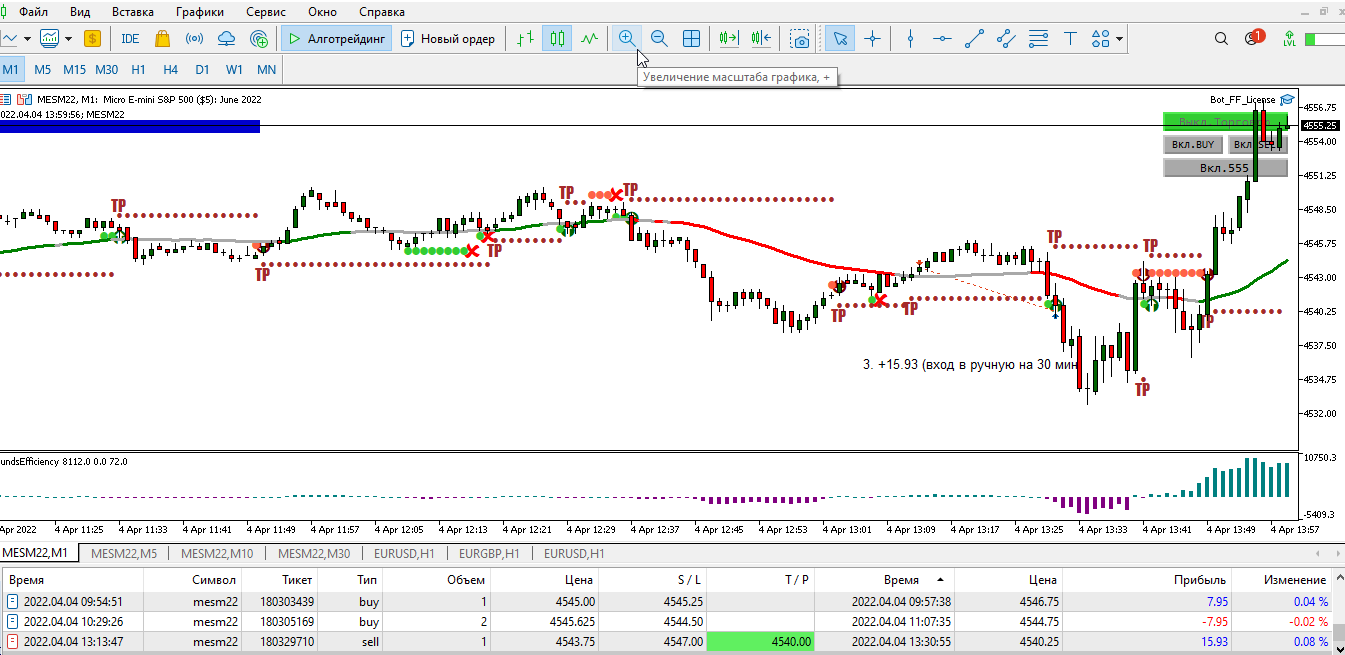Switch chart to bar chart type
Screen dimensions: 1345x655
pyautogui.click(x=525, y=39)
